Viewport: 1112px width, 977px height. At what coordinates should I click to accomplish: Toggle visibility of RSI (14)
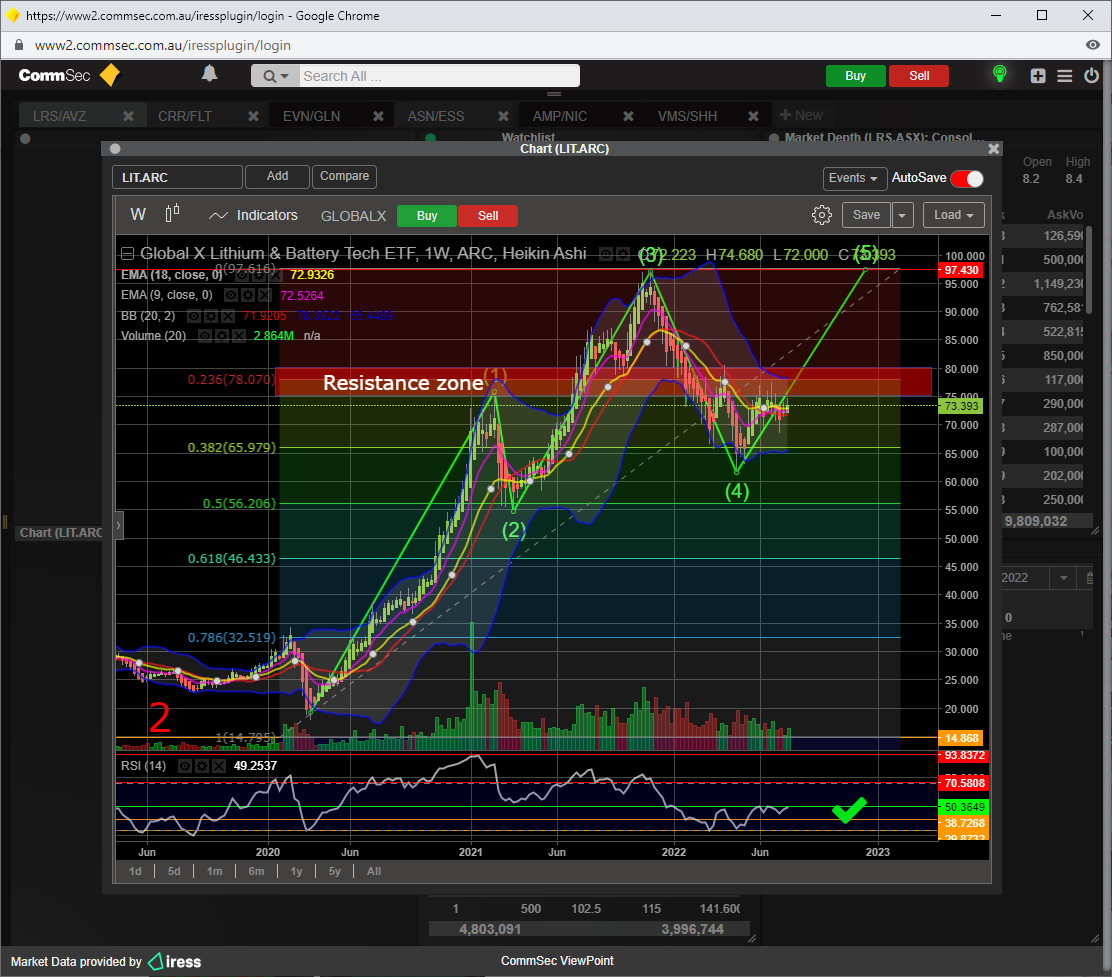click(x=184, y=766)
